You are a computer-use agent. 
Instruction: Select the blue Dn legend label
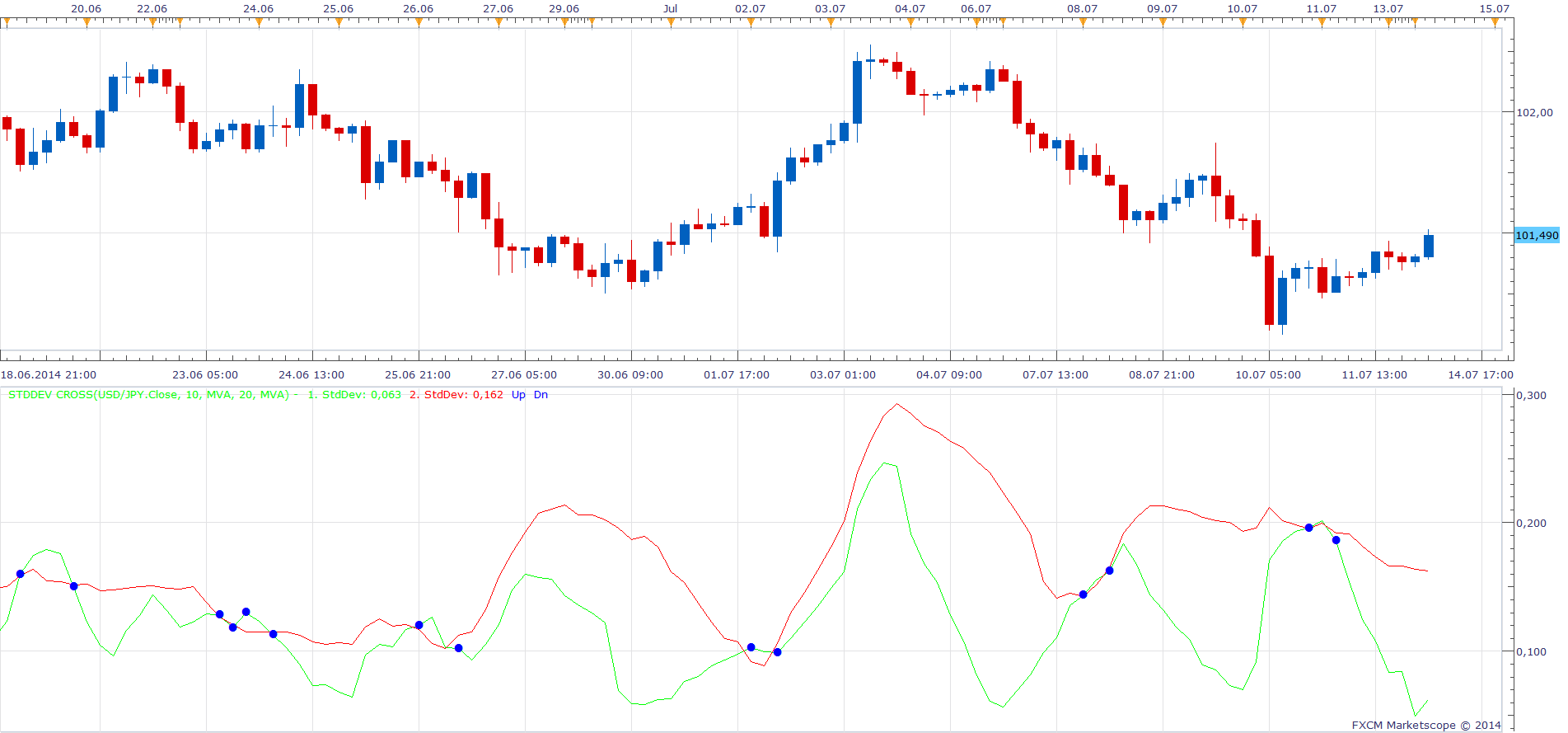(541, 395)
